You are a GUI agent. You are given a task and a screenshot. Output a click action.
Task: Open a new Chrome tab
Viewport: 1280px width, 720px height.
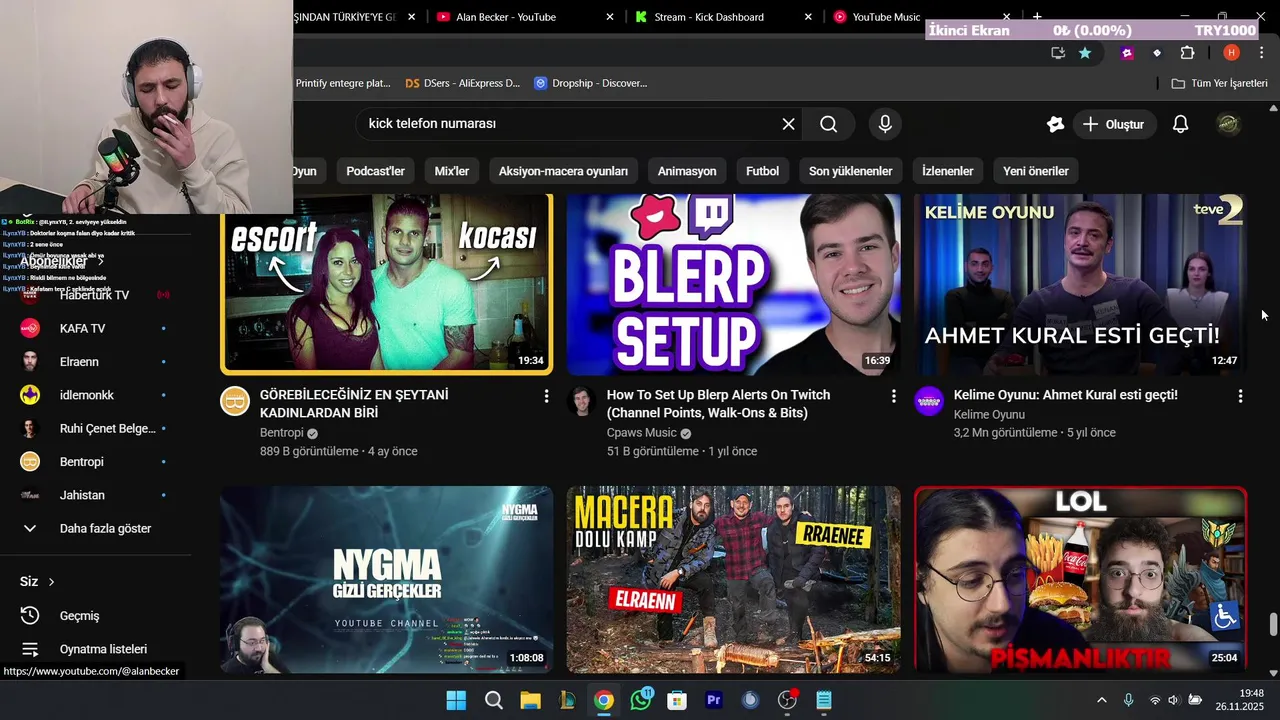click(1037, 17)
